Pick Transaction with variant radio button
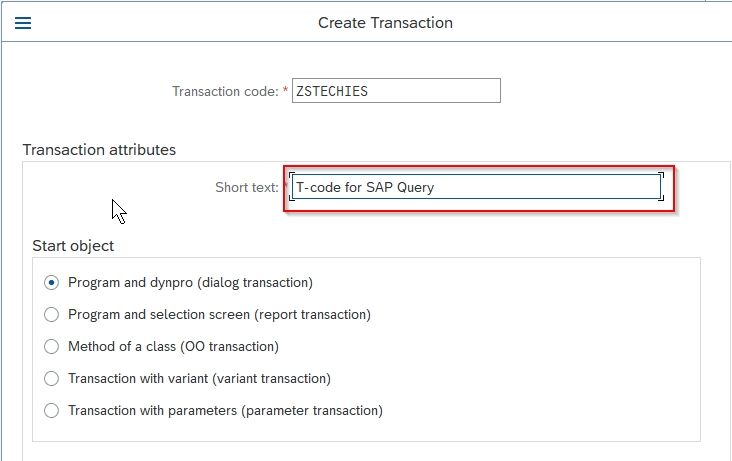The width and height of the screenshot is (732, 461). 51,378
